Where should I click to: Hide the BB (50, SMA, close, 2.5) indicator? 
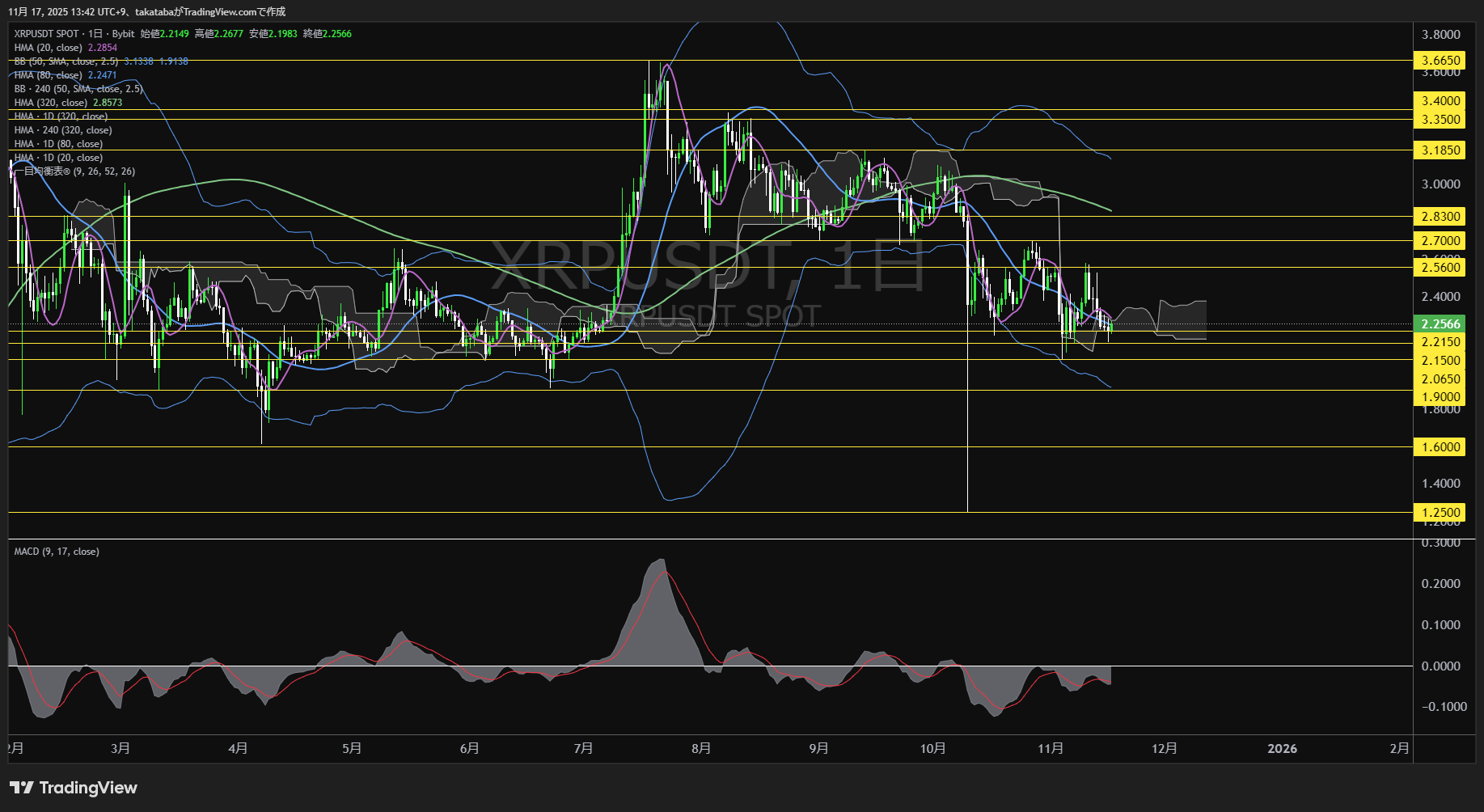(x=65, y=61)
